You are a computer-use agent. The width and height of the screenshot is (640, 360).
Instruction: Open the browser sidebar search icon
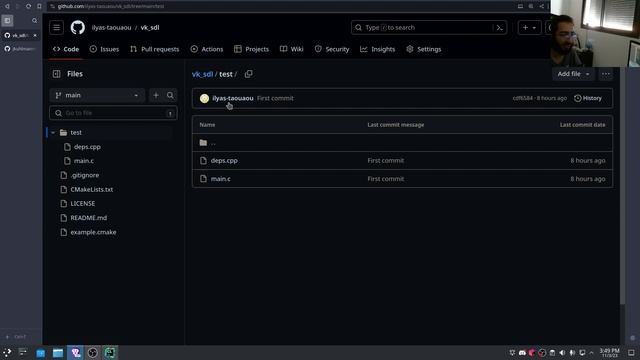click(34, 20)
